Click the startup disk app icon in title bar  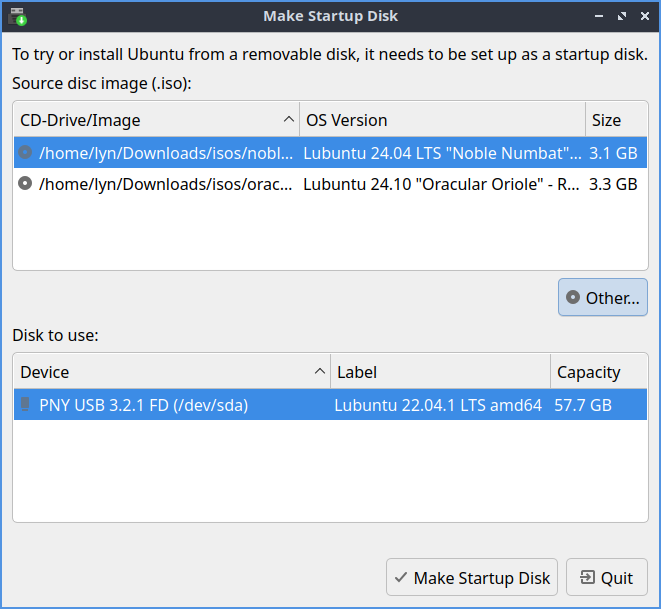pos(17,16)
